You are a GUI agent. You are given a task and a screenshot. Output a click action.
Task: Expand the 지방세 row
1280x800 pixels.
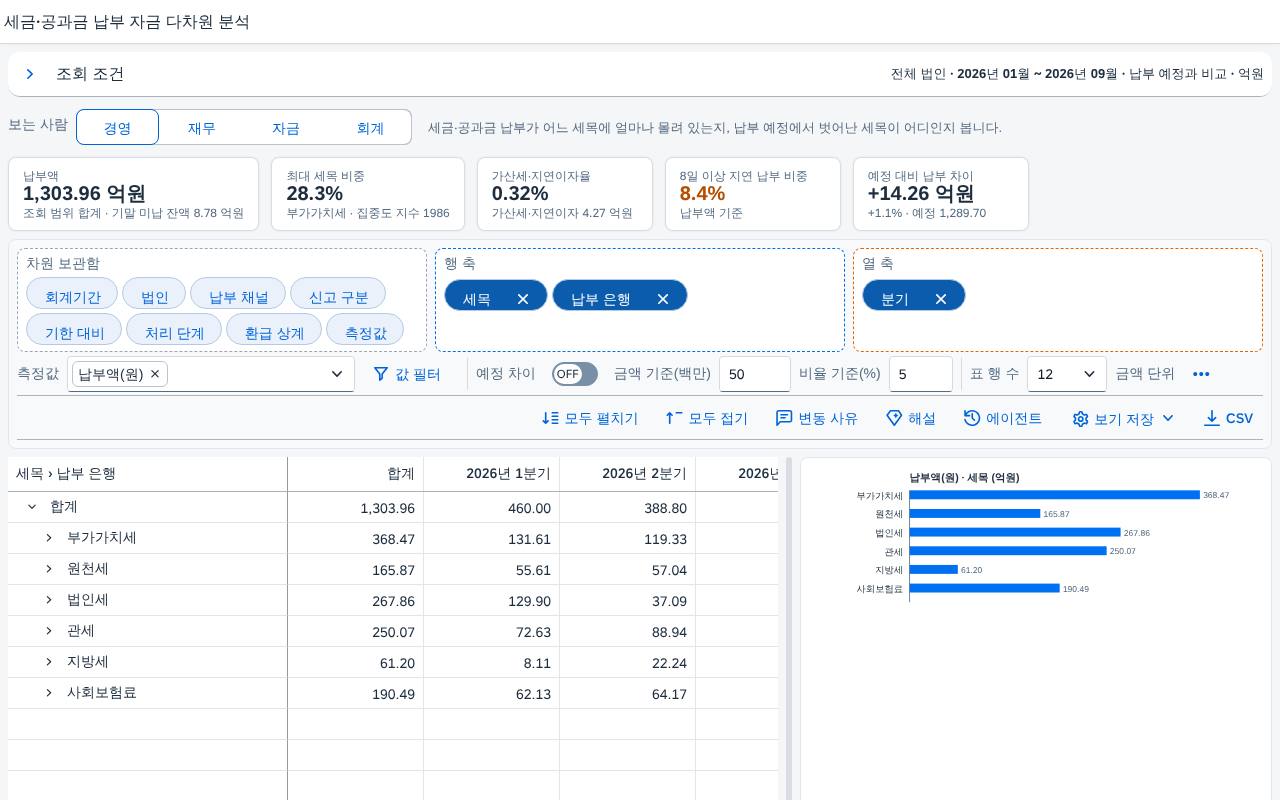49,662
